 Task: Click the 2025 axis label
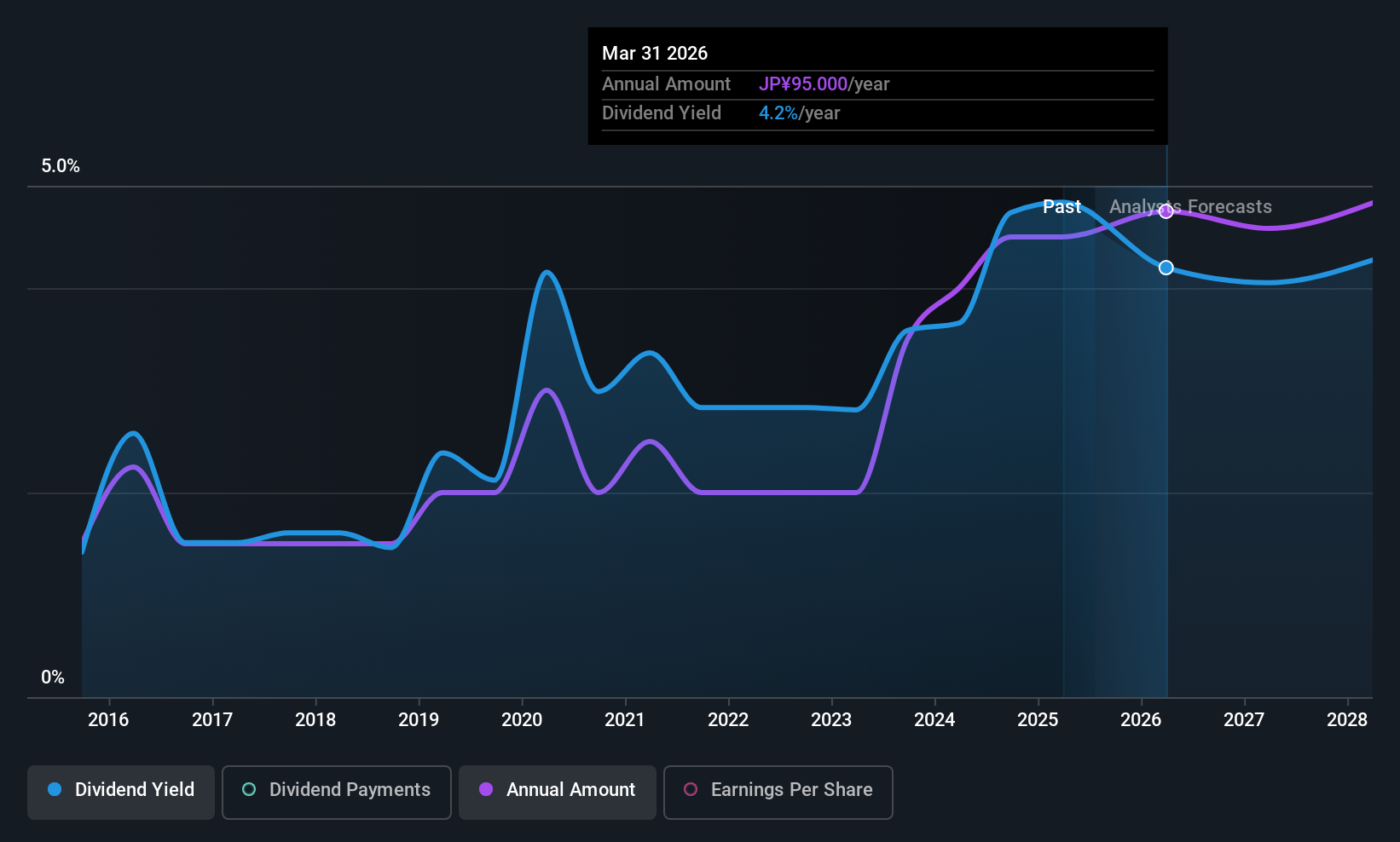[x=1038, y=720]
